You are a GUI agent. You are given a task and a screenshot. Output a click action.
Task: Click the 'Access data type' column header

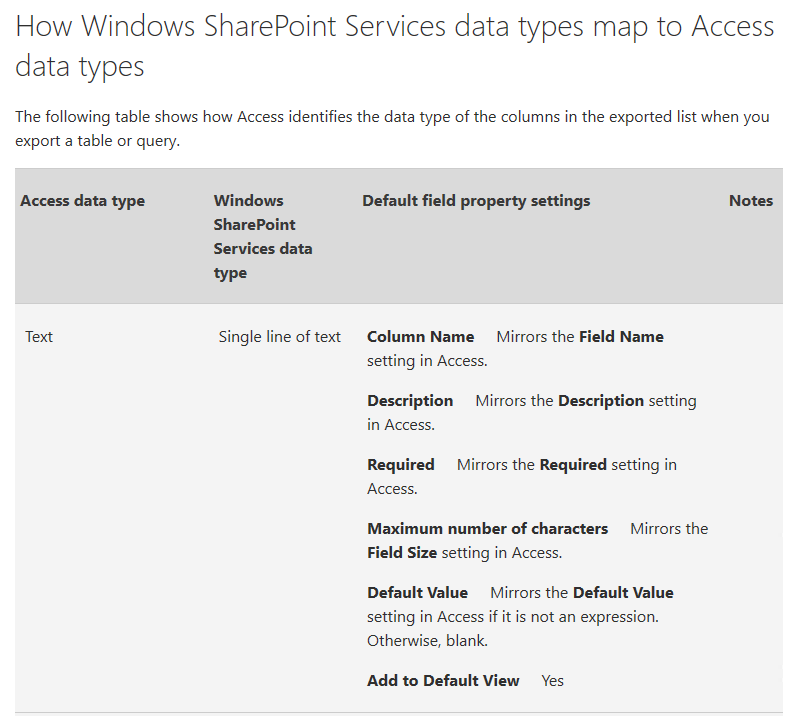pyautogui.click(x=83, y=201)
